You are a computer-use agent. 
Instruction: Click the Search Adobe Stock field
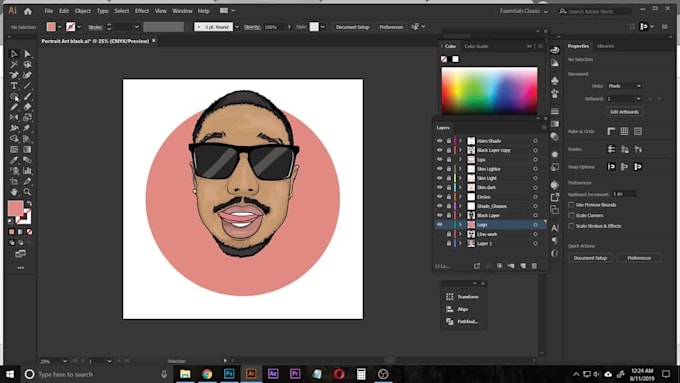click(x=595, y=11)
